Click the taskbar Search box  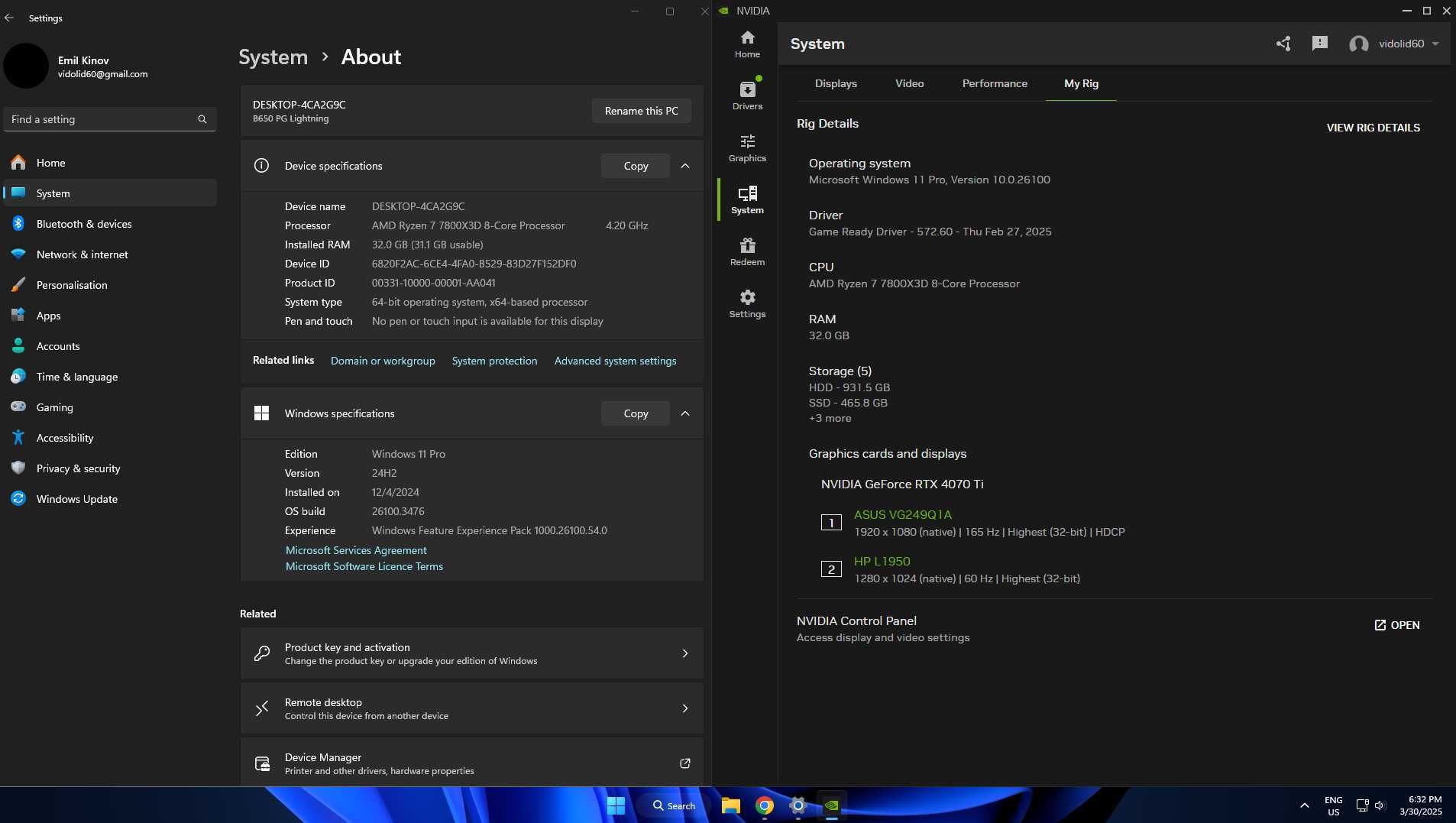[673, 805]
